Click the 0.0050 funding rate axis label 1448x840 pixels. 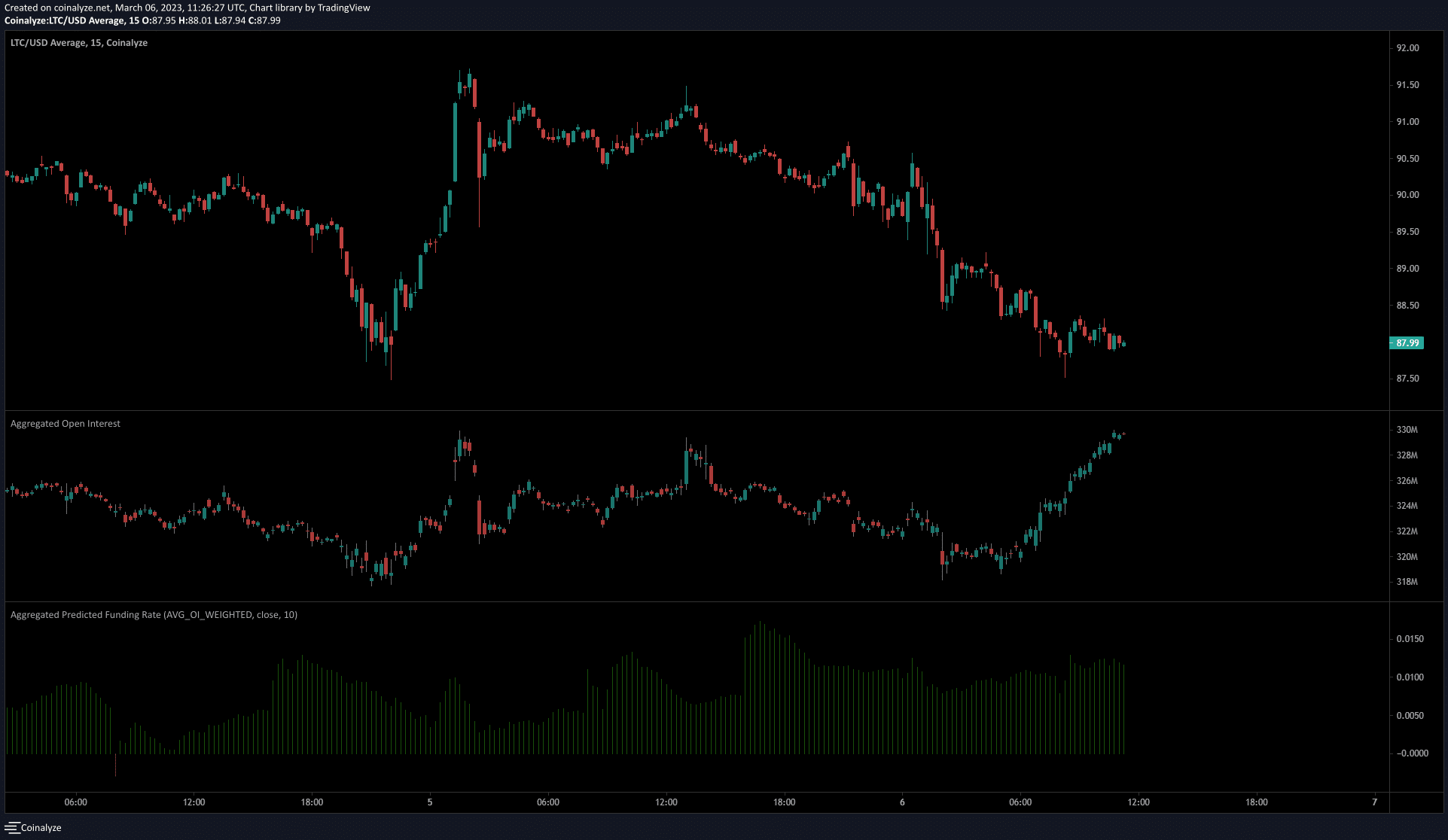coord(1410,716)
